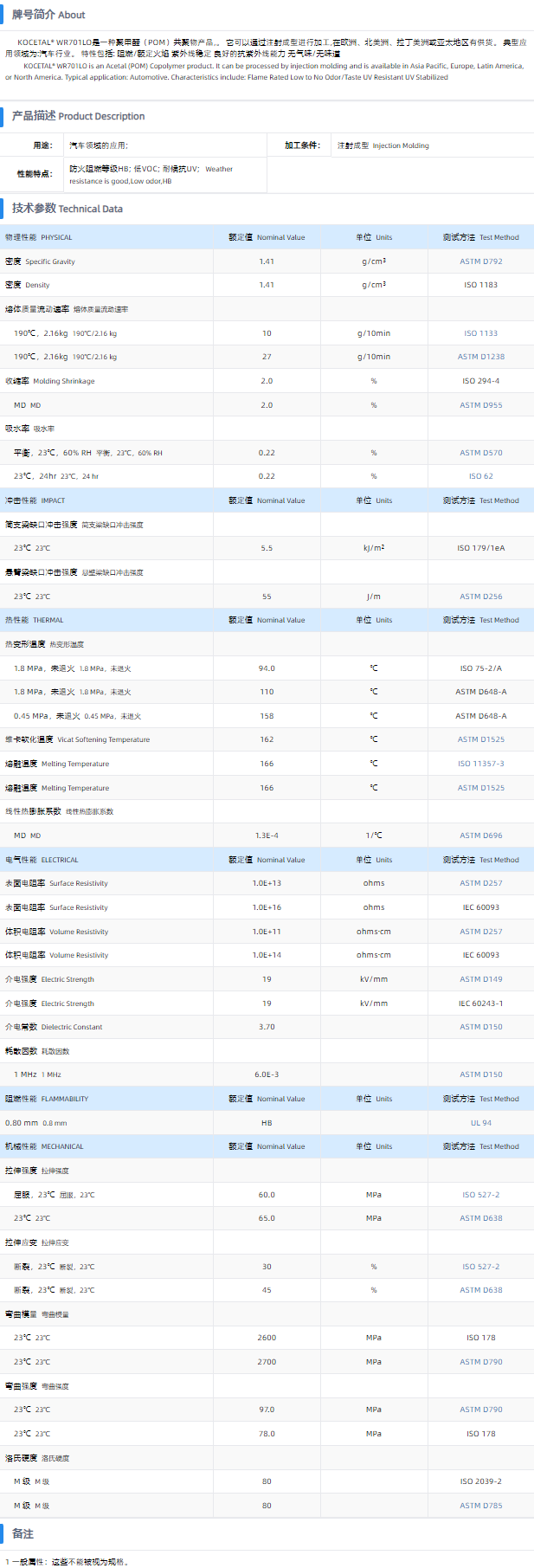Screen dimensions: 534x1568
Task: Click the Vicat Softening Temperature row label
Action: 78,739
